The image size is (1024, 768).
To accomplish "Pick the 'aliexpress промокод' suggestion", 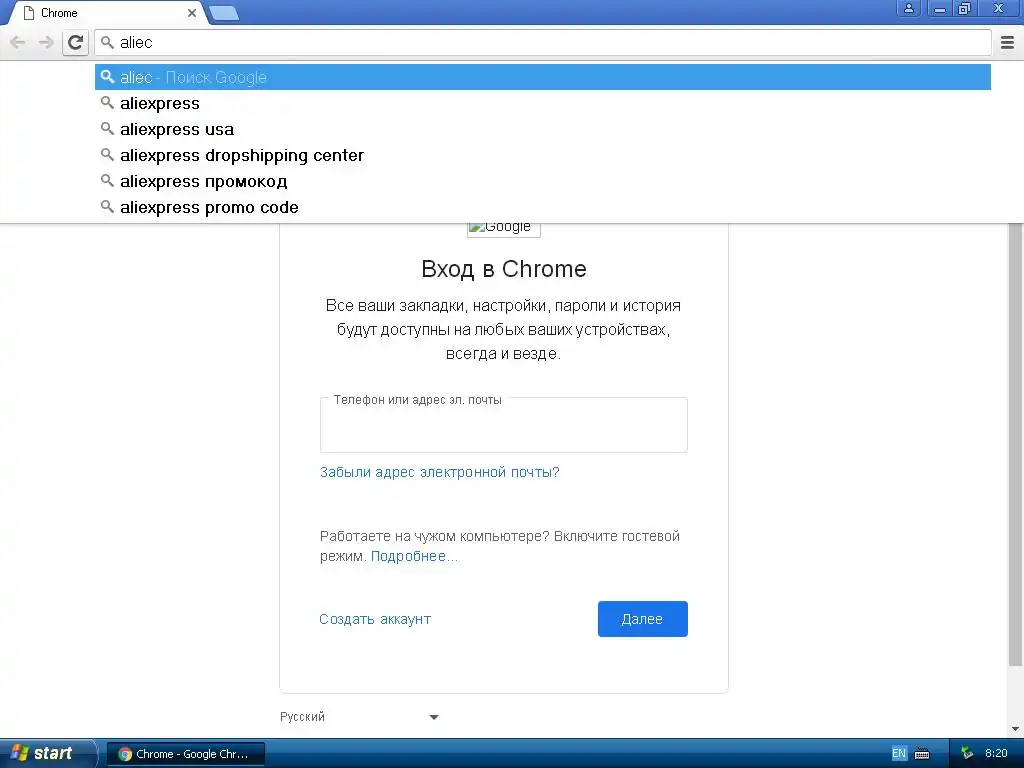I will click(543, 181).
